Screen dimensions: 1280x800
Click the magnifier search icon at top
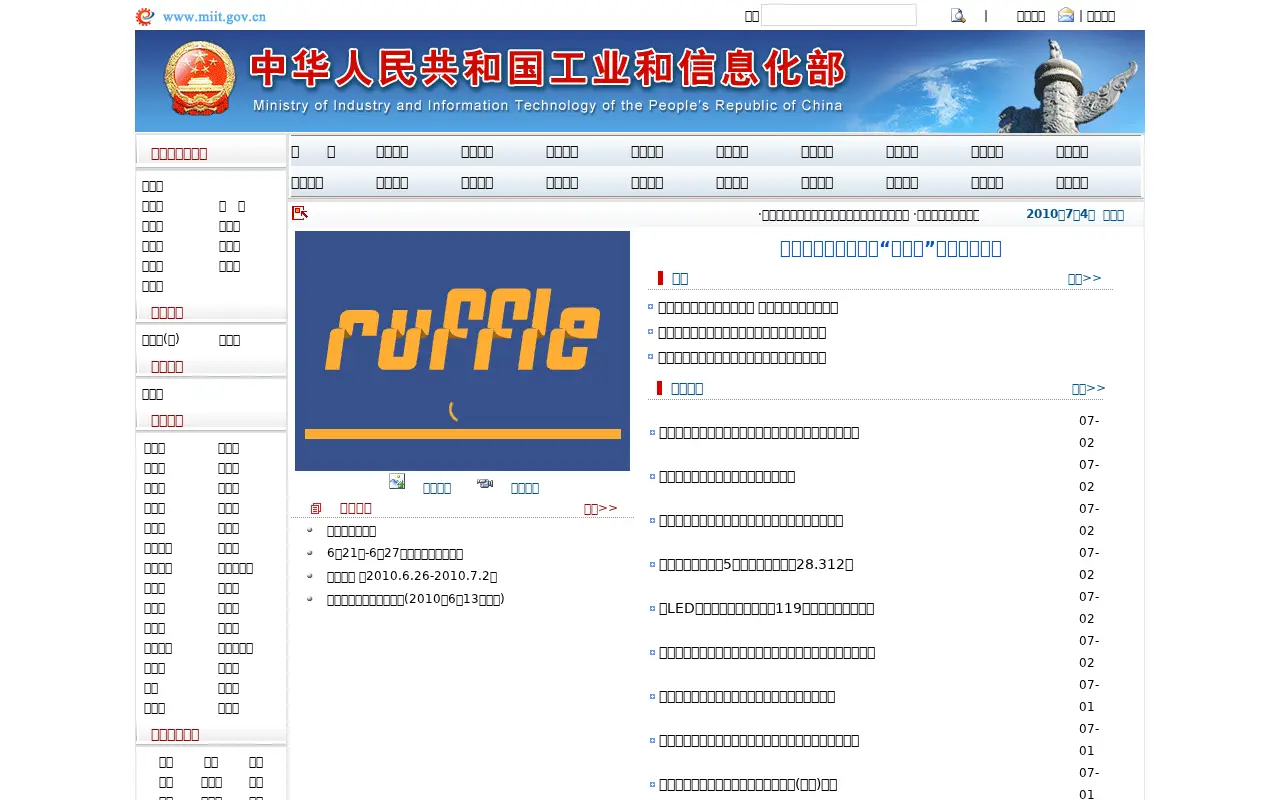958,15
